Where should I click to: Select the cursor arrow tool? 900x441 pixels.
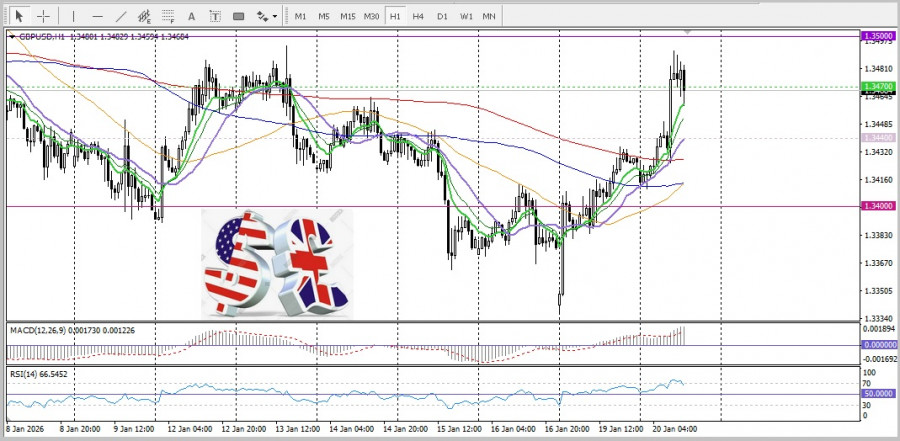point(20,16)
